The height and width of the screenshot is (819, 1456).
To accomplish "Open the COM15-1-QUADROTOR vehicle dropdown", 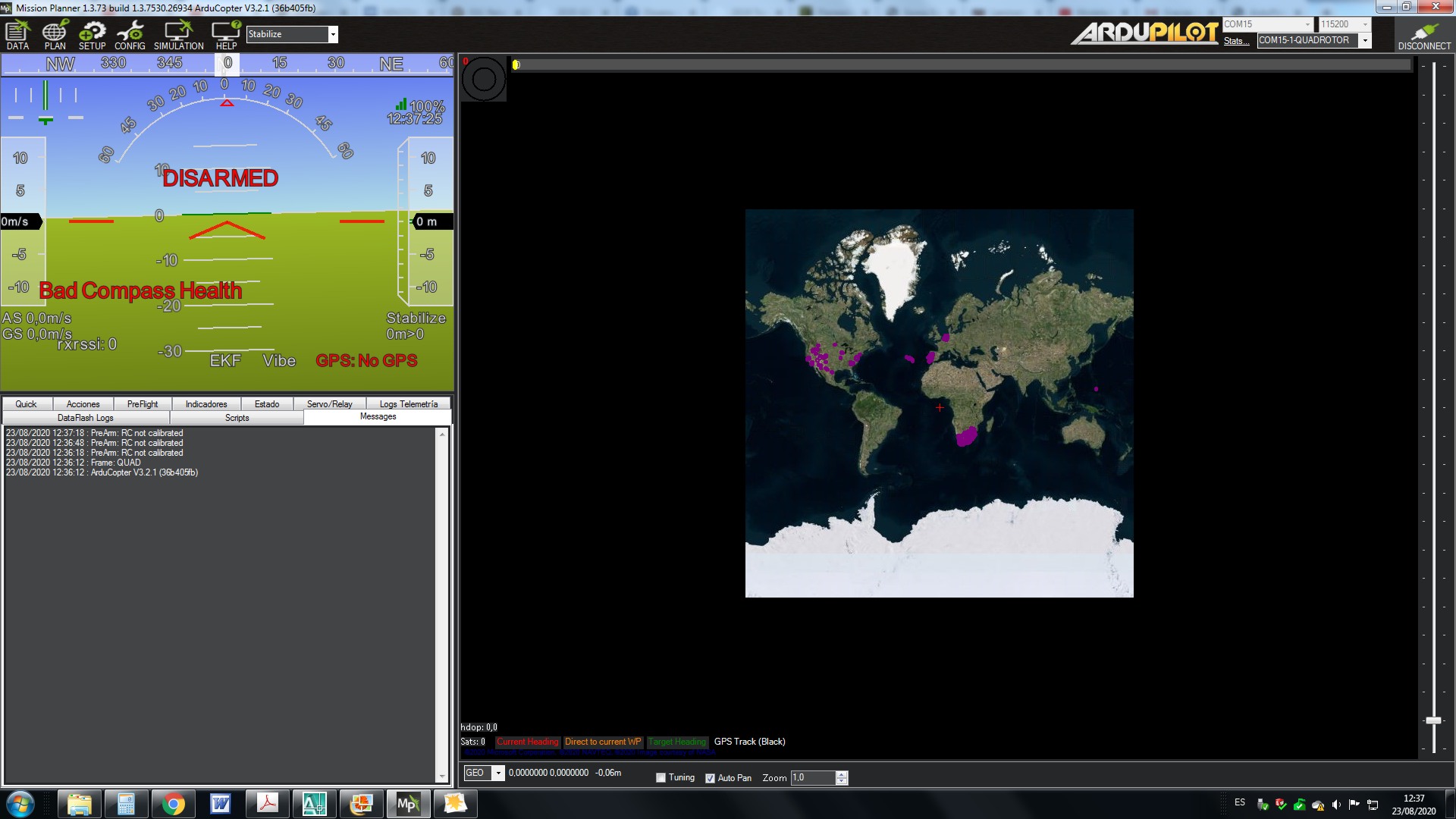I will point(1364,40).
